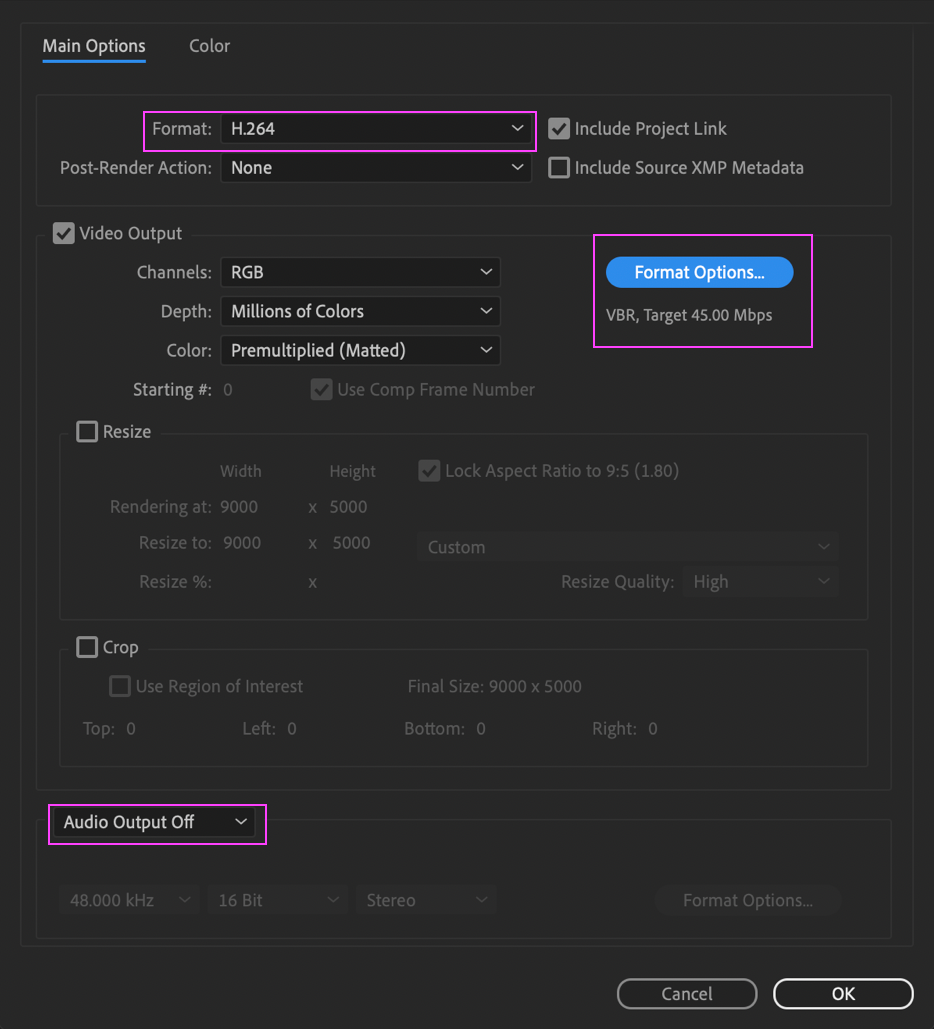Open the resize preset dropdown labeled Custom
The image size is (934, 1029).
tap(627, 547)
